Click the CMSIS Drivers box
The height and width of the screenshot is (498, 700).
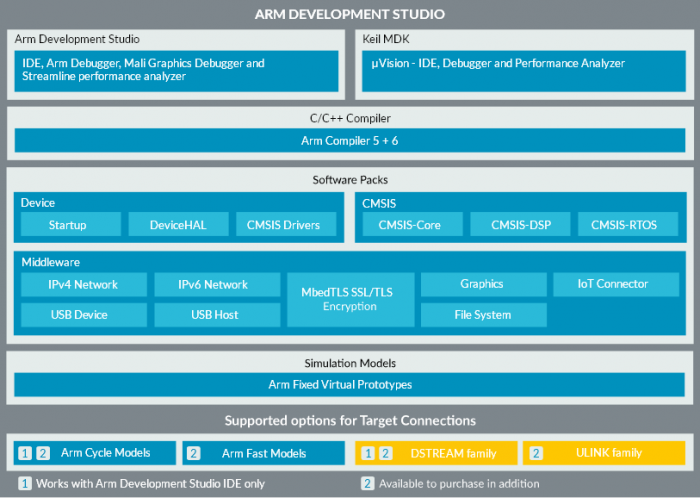[x=284, y=224]
